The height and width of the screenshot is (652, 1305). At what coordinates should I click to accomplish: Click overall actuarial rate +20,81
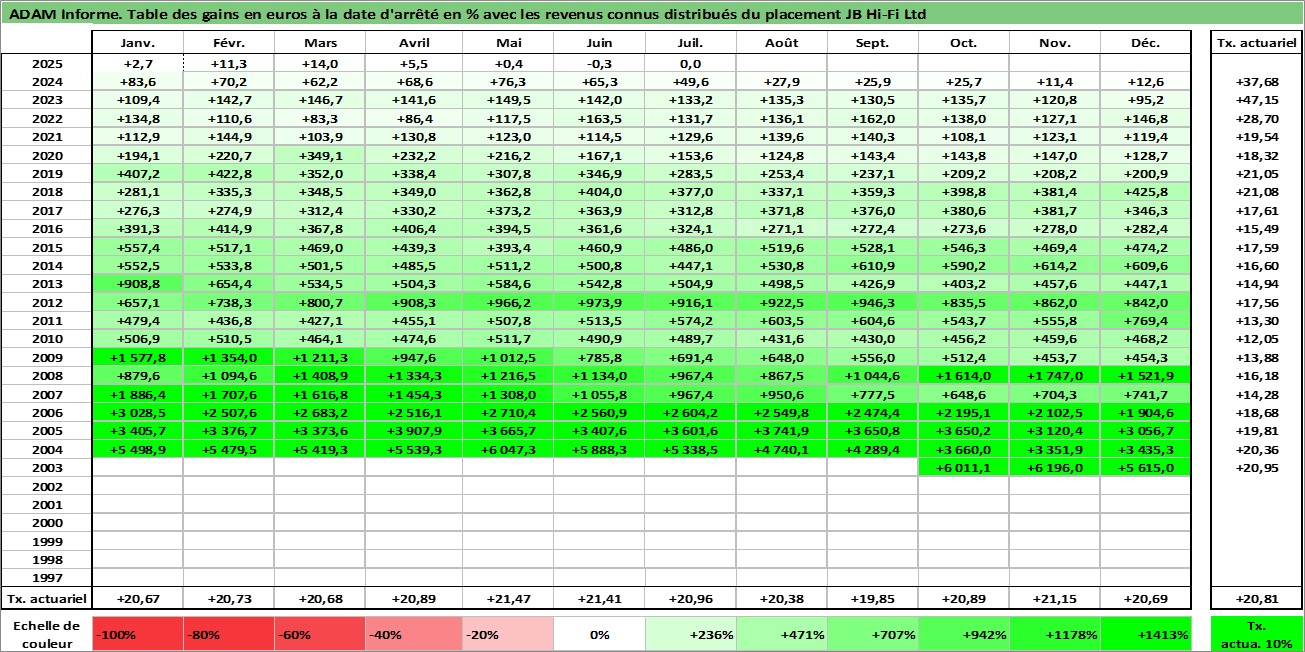(1257, 599)
